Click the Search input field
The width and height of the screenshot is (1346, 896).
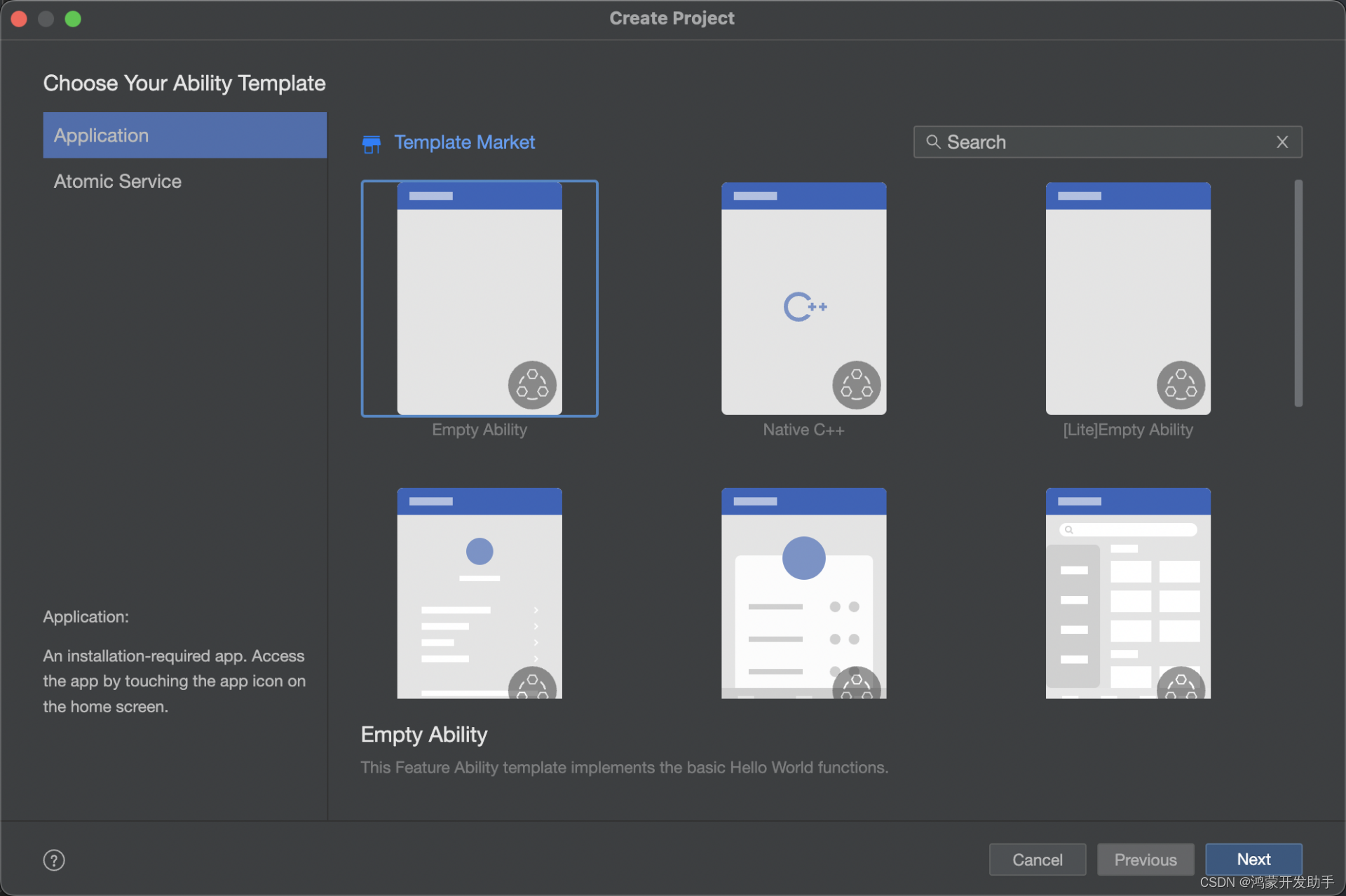coord(1105,141)
